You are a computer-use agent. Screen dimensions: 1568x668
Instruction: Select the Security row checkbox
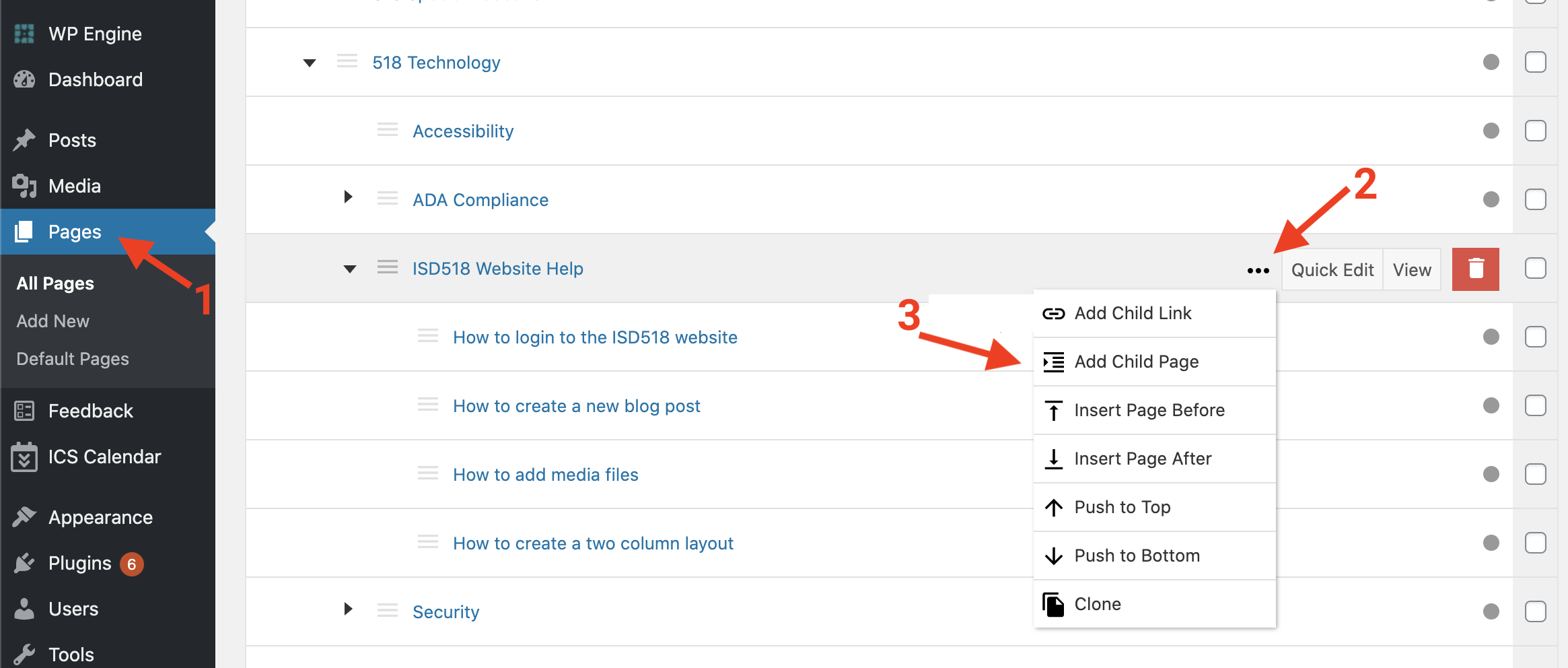1535,611
